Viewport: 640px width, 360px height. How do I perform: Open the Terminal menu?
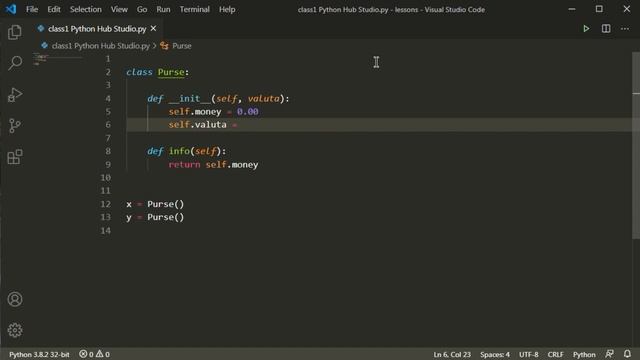click(195, 9)
